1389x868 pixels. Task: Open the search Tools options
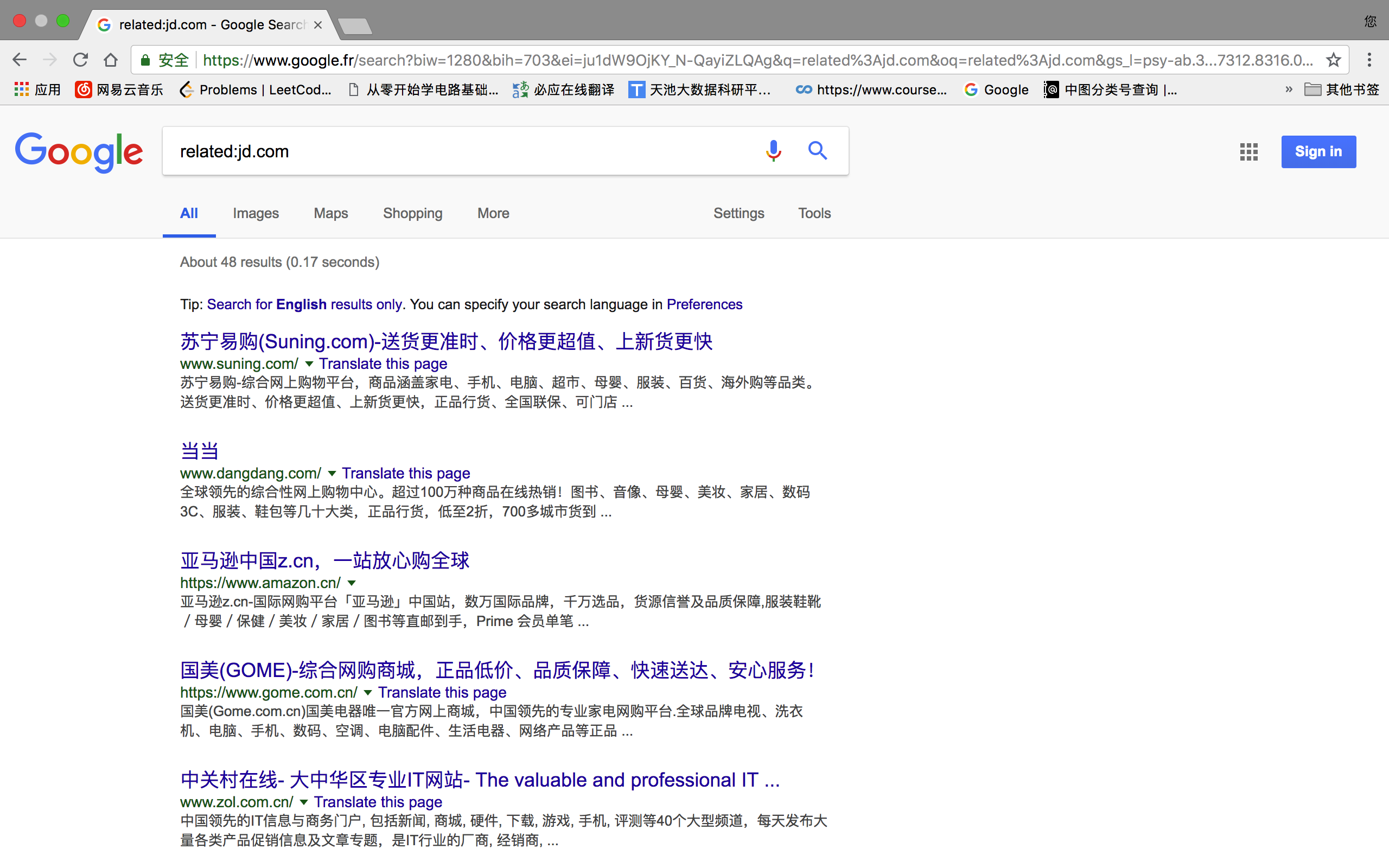[x=814, y=214]
